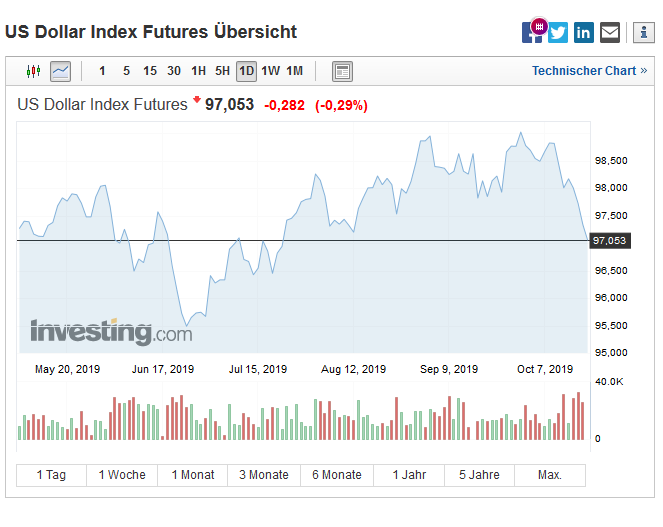Click the 97,053 price marker on the chart axis
Viewport: 663px width, 527px height.
tap(609, 241)
